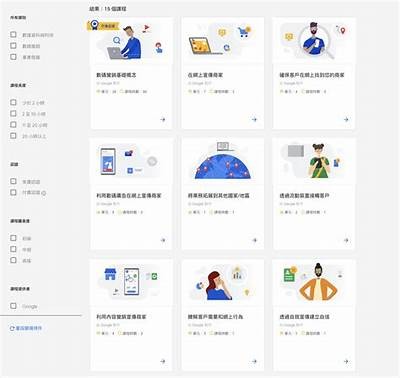Click blue globe illustration thumbnail
The image size is (400, 378).
tap(223, 162)
